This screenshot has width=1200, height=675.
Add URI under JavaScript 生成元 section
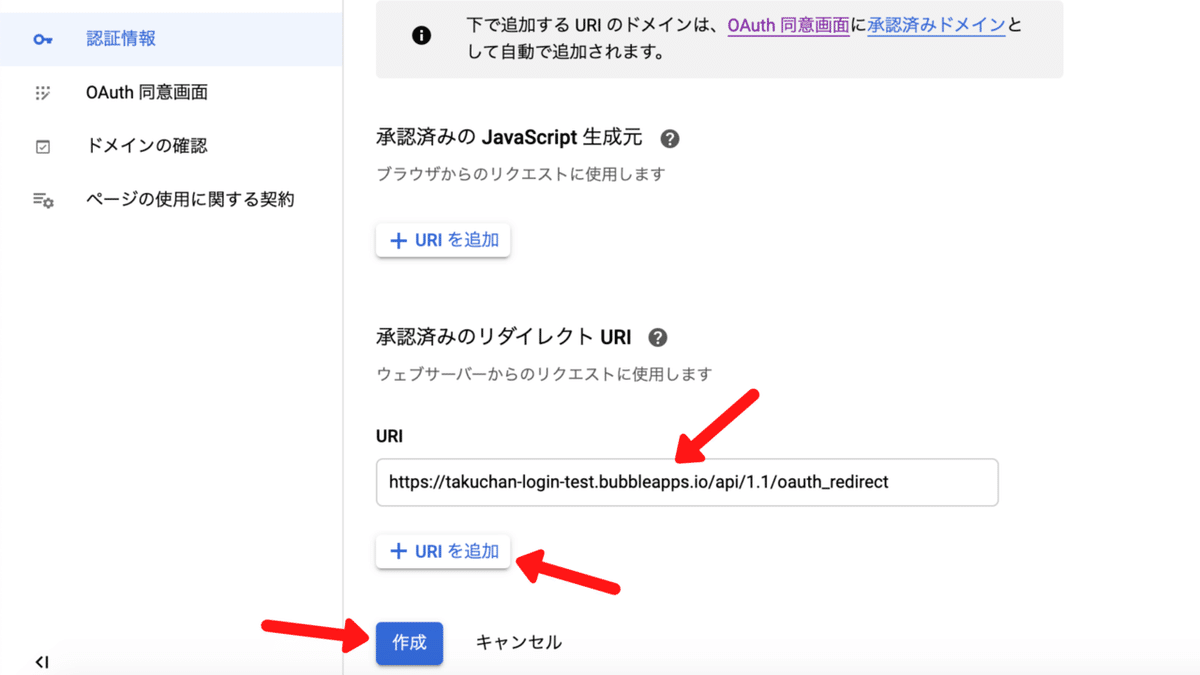click(x=443, y=241)
